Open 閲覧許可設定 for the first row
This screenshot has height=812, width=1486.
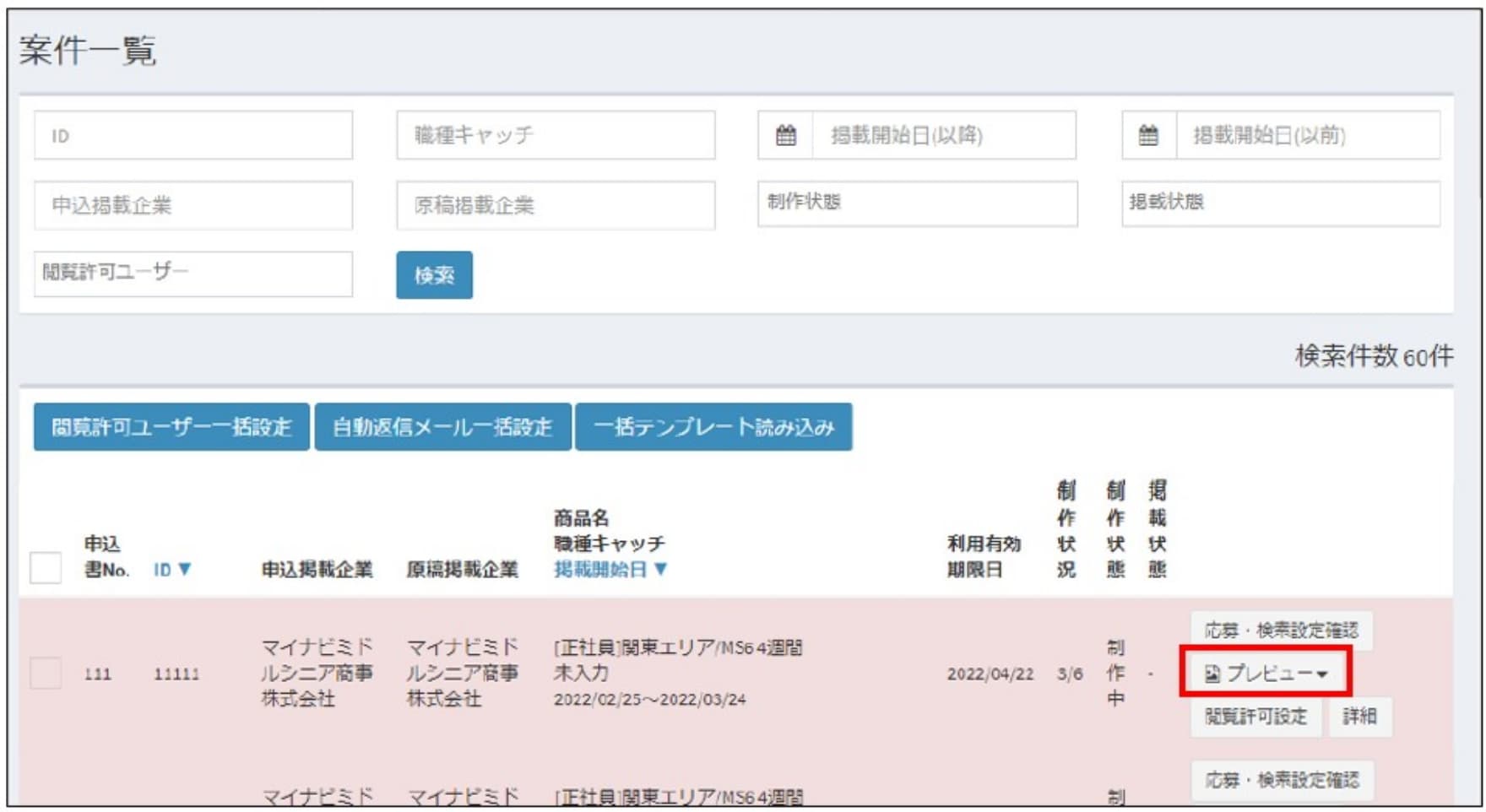click(1256, 717)
